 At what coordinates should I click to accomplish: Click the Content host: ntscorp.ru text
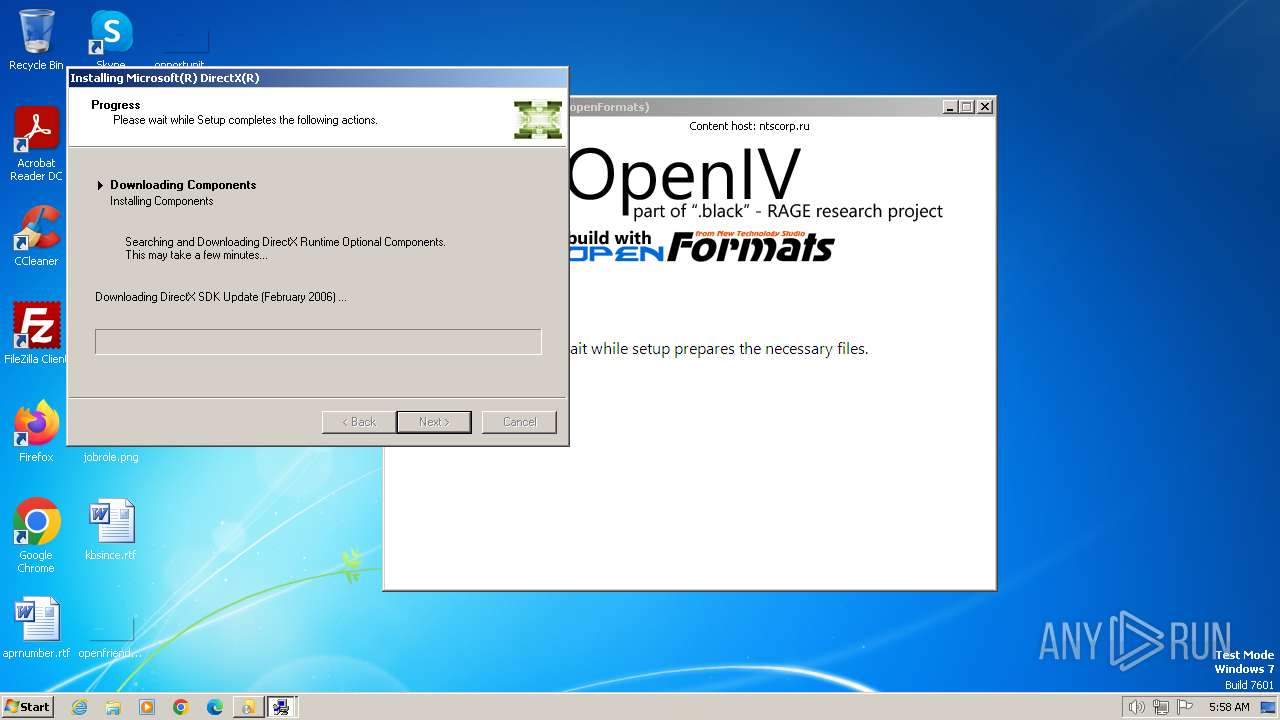coord(749,126)
